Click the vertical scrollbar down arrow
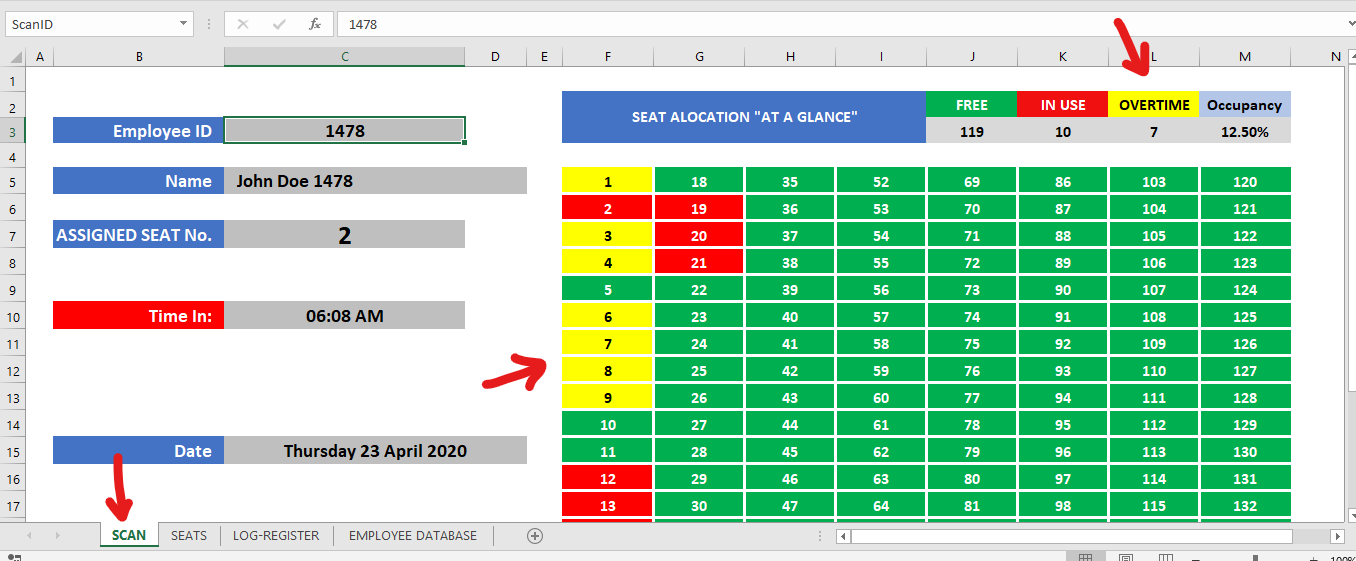Image resolution: width=1356 pixels, height=561 pixels. [1350, 513]
